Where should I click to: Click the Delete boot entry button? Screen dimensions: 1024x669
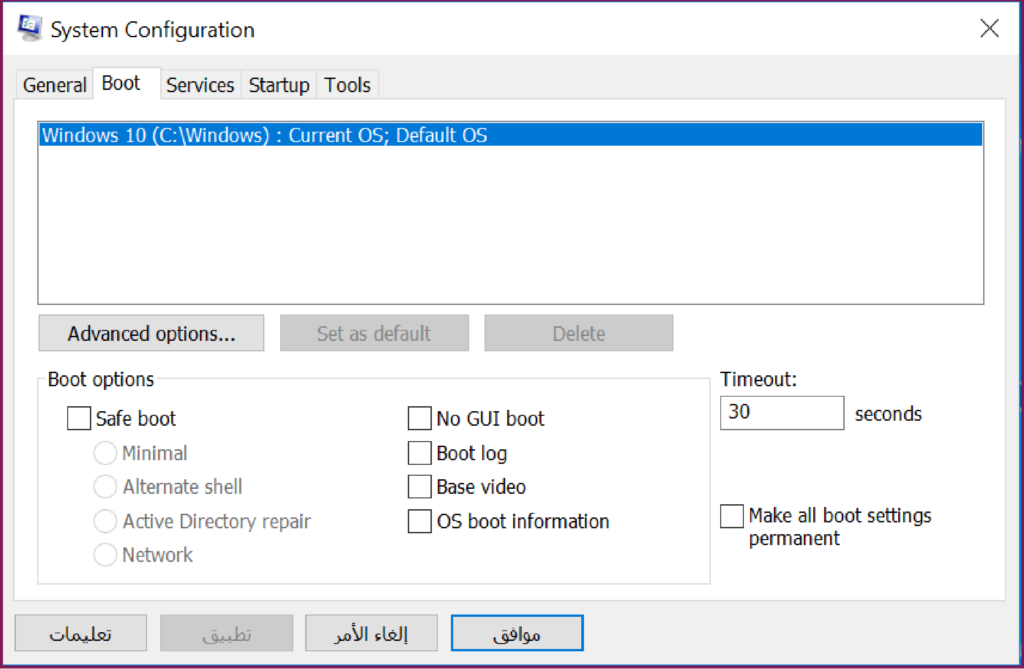(579, 333)
